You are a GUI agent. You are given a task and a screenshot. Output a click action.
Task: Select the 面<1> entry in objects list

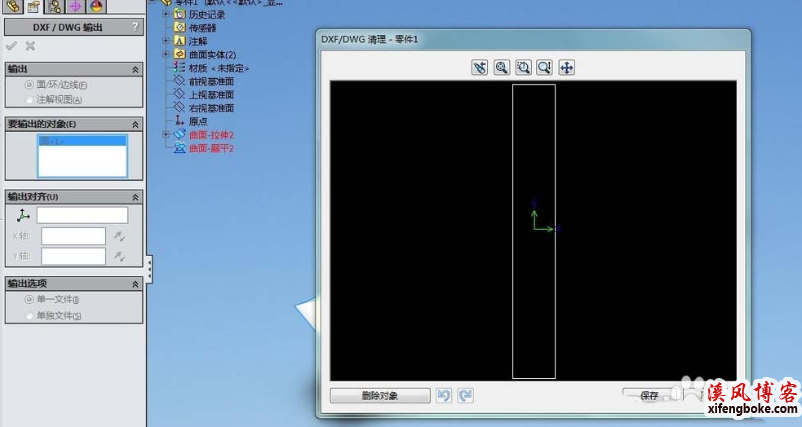pos(82,141)
